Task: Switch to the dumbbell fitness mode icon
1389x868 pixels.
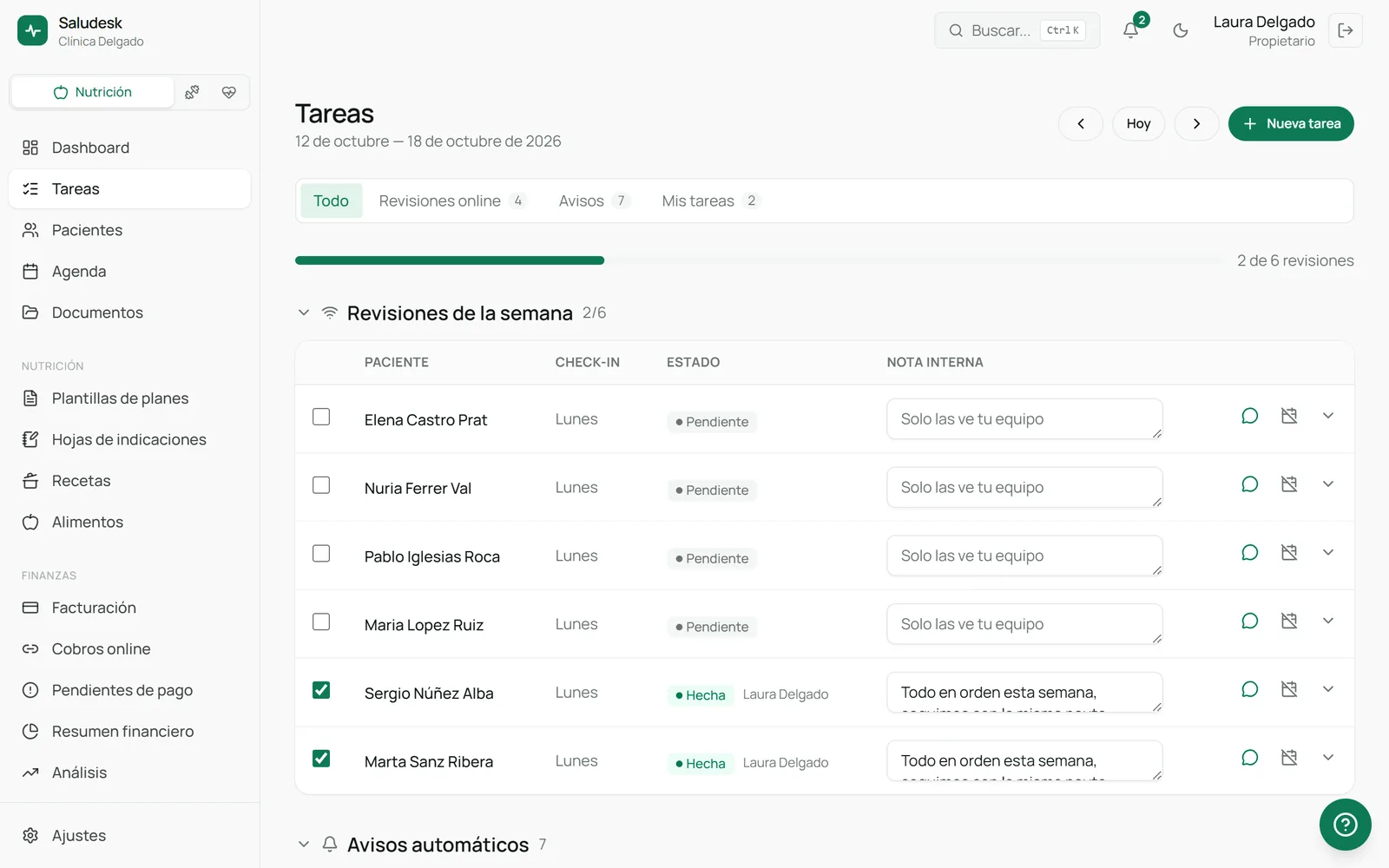Action: 193,92
